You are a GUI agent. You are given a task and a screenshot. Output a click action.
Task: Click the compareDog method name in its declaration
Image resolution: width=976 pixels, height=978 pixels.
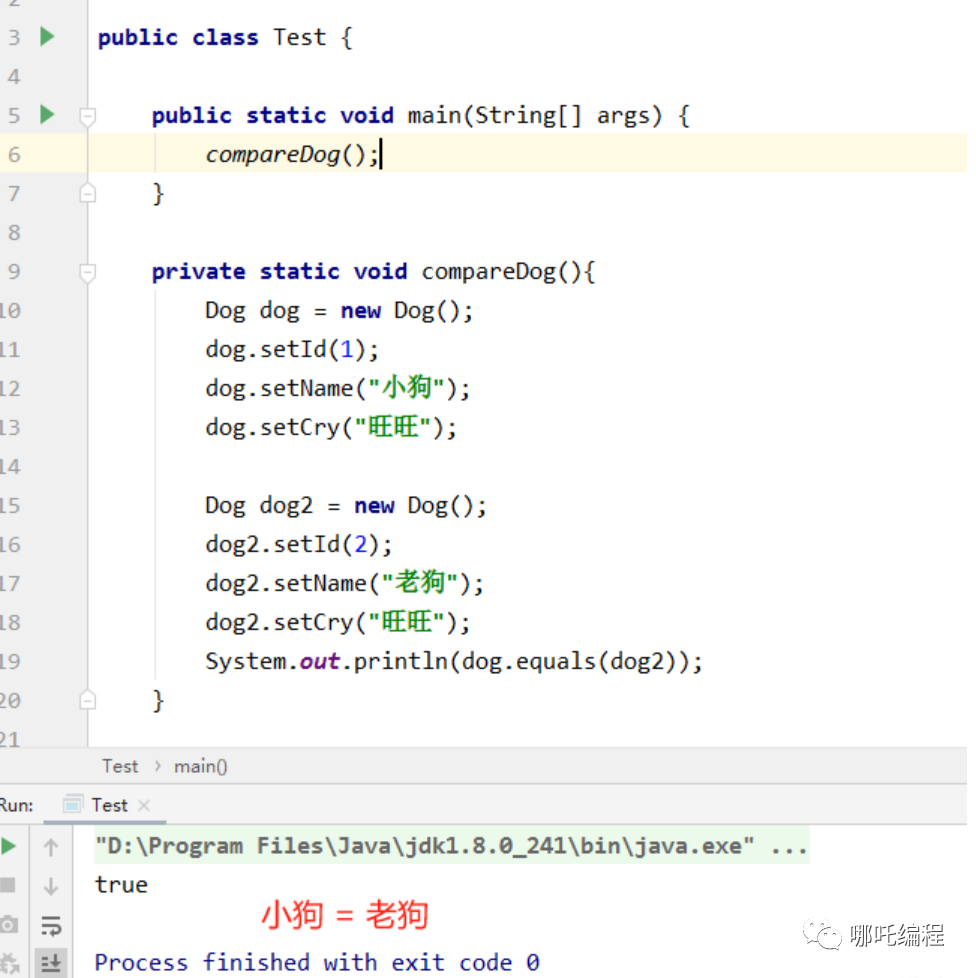489,272
